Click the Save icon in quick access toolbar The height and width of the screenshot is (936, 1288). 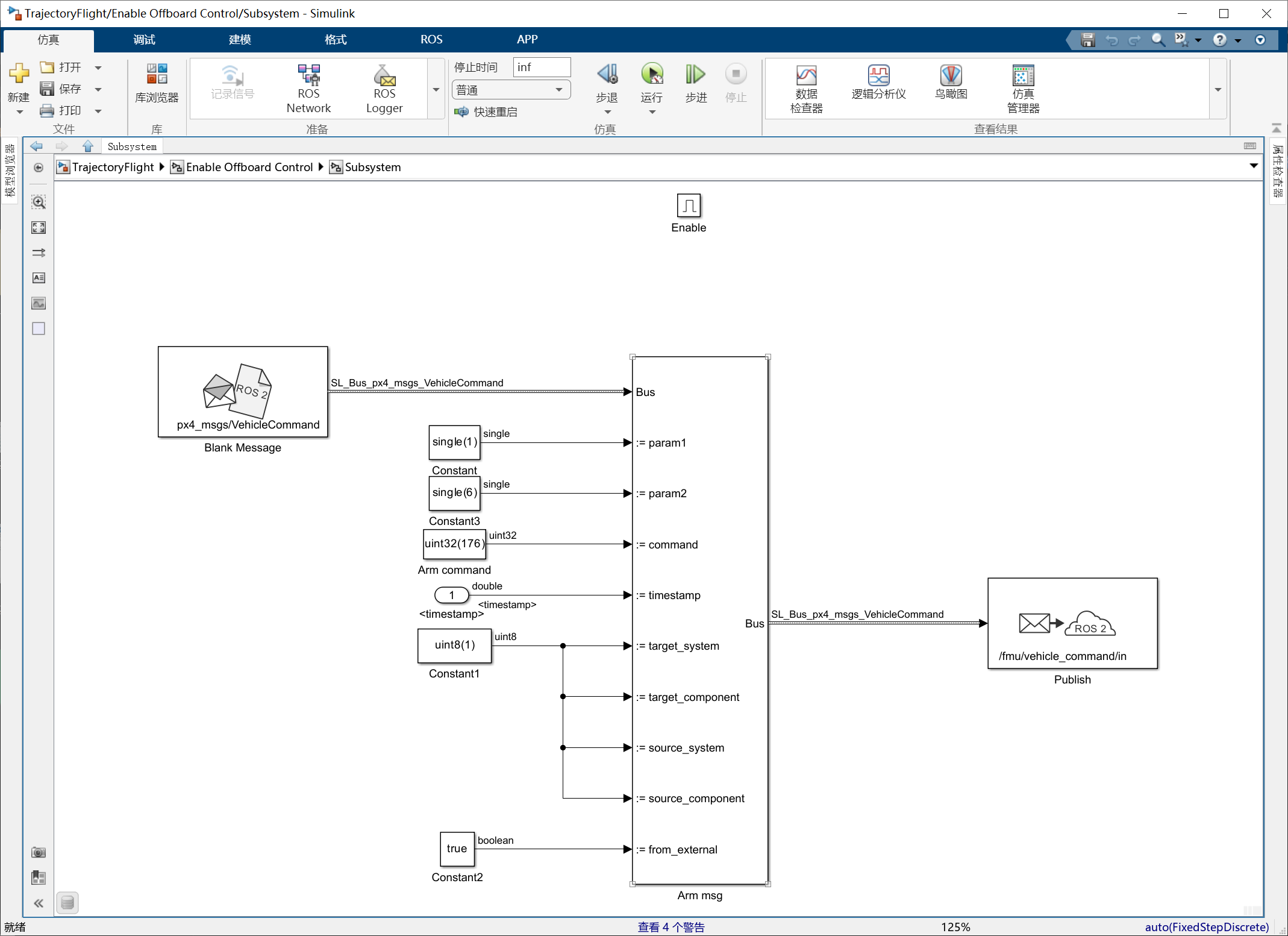coord(1087,40)
